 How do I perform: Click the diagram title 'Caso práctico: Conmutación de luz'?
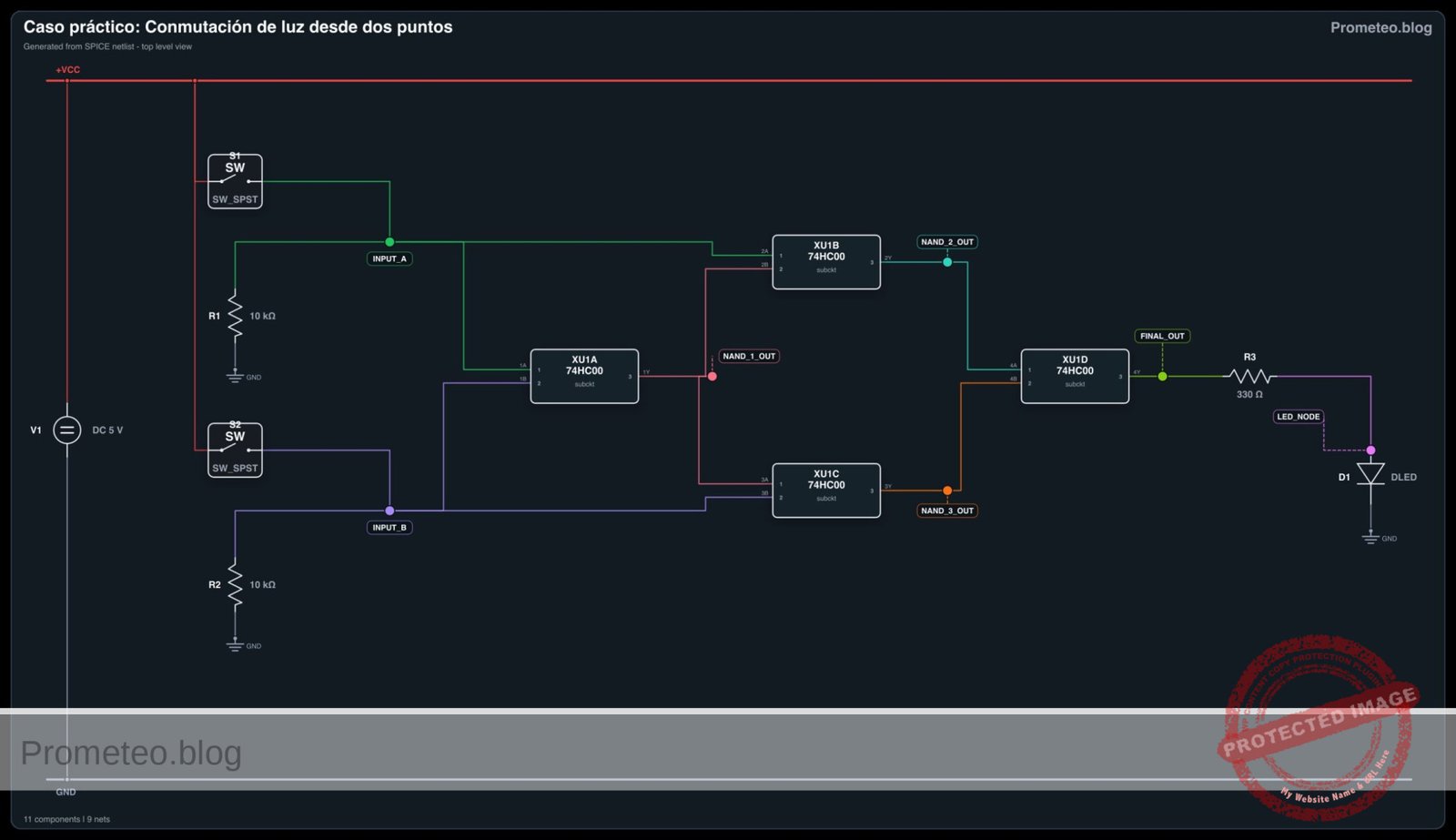pos(238,27)
